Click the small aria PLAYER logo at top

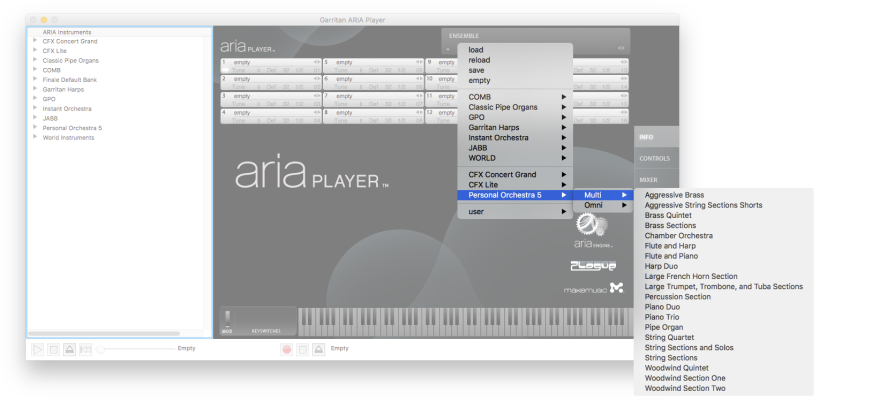247,47
